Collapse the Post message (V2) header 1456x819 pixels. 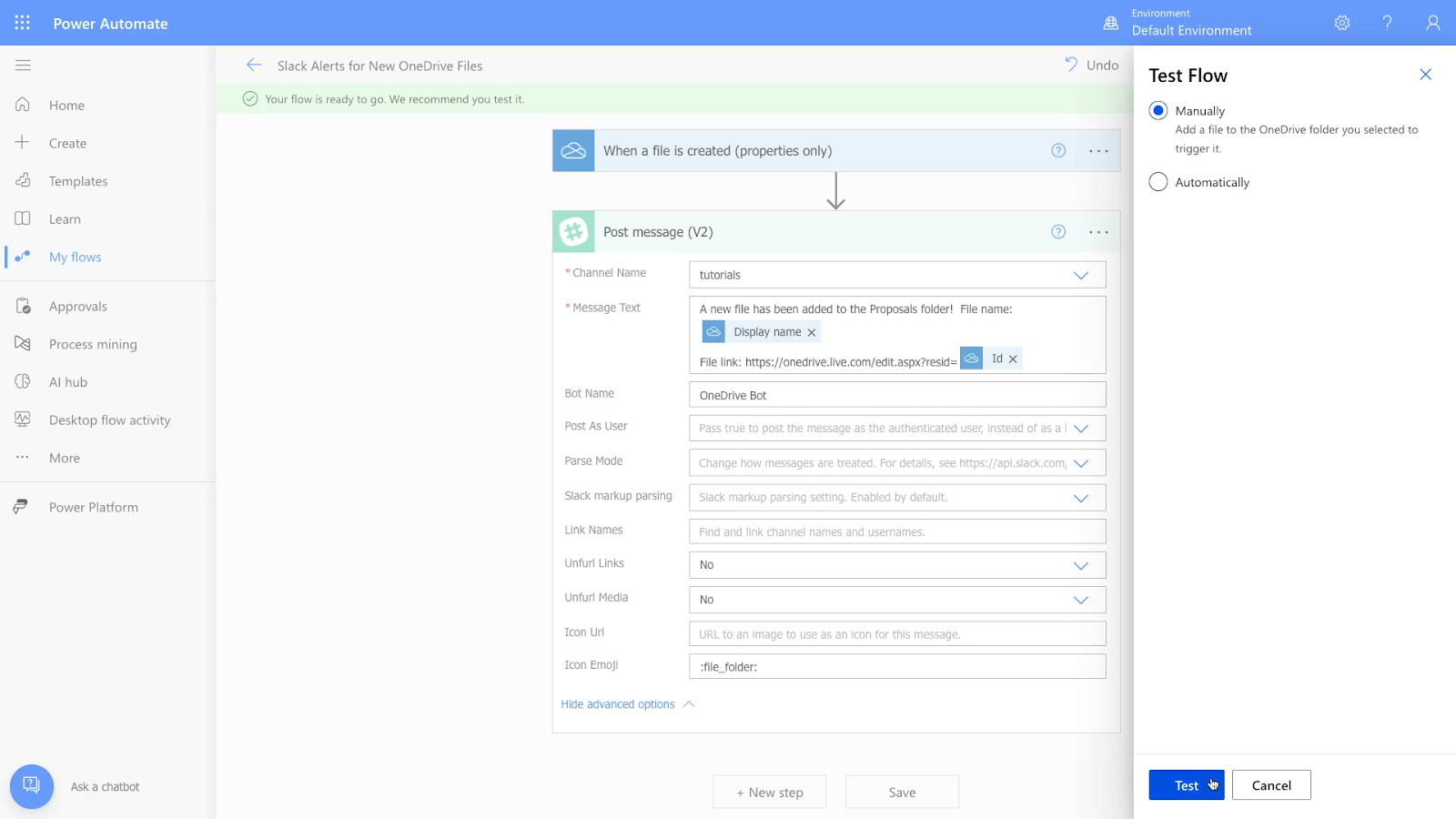[x=835, y=232]
